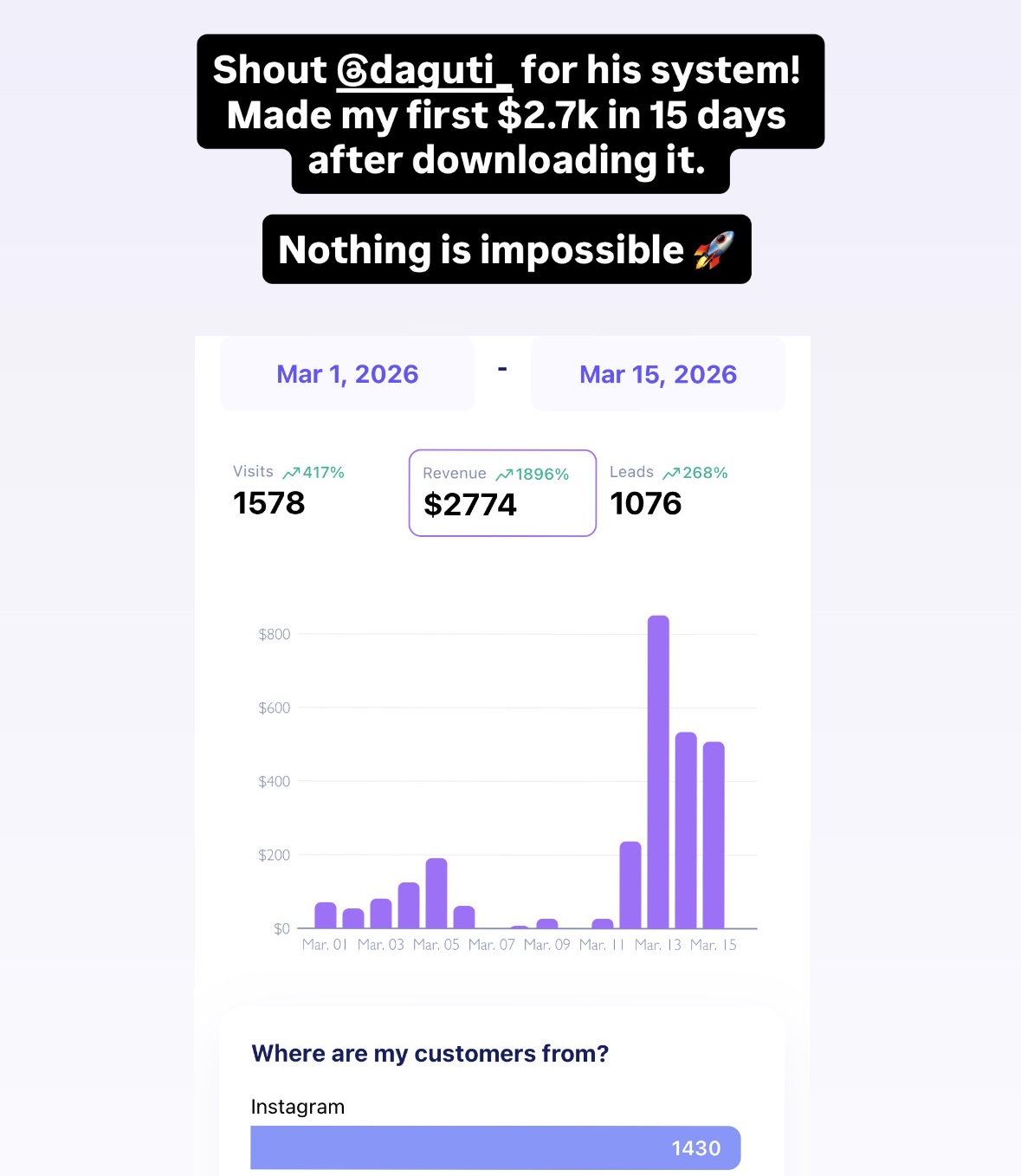This screenshot has width=1021, height=1176.
Task: Click the Revenue 1896% trend arrow icon
Action: pyautogui.click(x=504, y=475)
